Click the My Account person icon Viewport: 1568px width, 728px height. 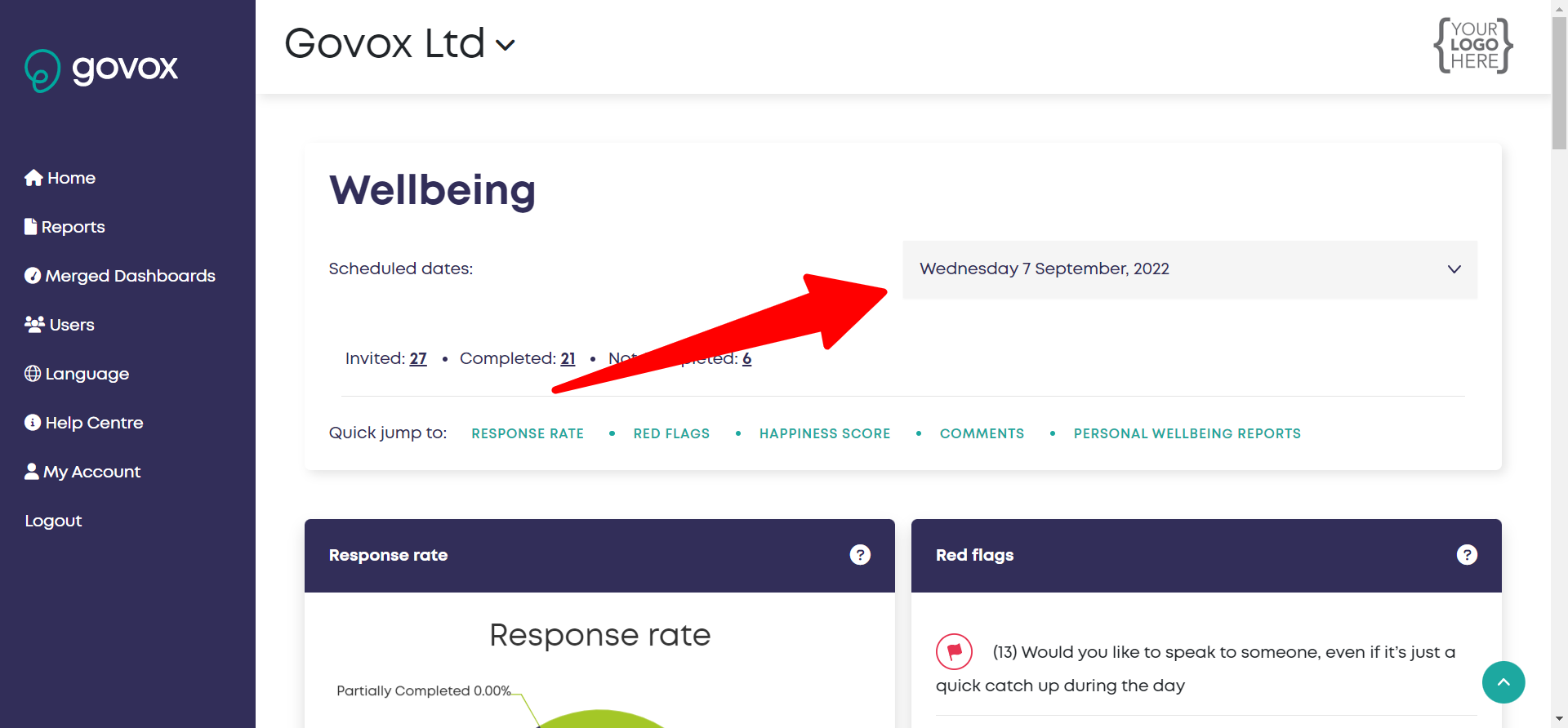(x=32, y=471)
